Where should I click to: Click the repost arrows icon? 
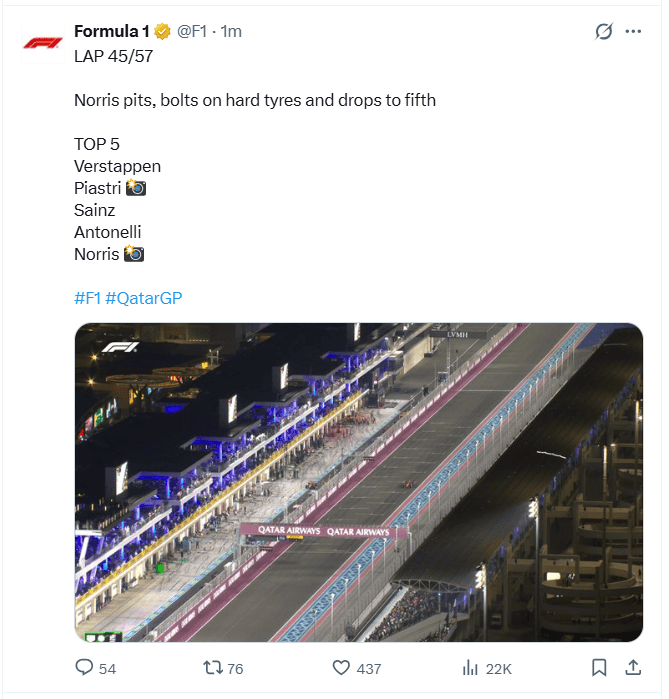pos(212,667)
